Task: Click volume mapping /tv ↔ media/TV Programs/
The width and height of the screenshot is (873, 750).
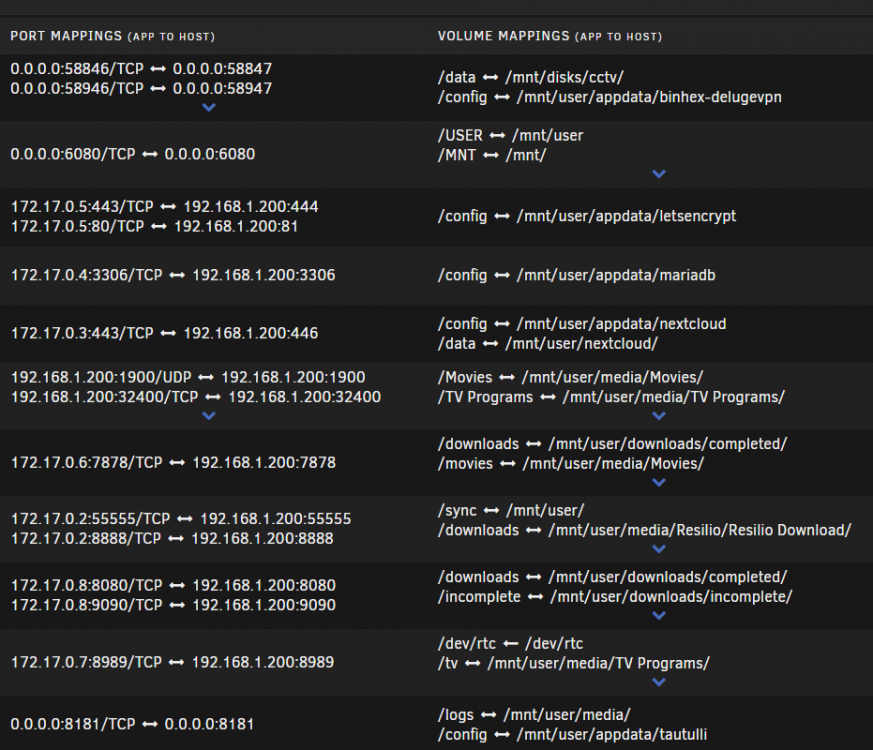Action: point(574,663)
